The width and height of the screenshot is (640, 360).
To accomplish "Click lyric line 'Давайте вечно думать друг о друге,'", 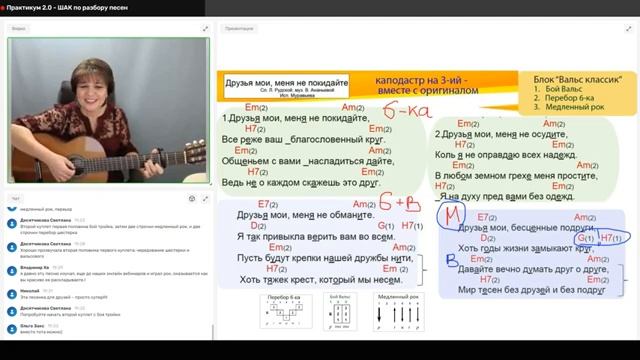I will 533,269.
